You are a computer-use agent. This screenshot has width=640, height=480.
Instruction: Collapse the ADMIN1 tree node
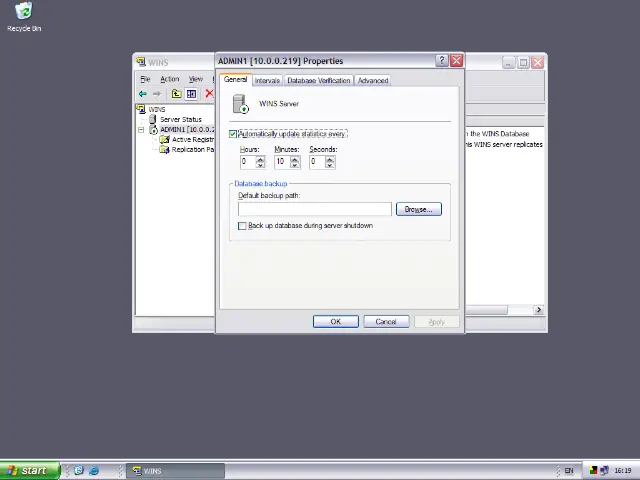click(141, 130)
